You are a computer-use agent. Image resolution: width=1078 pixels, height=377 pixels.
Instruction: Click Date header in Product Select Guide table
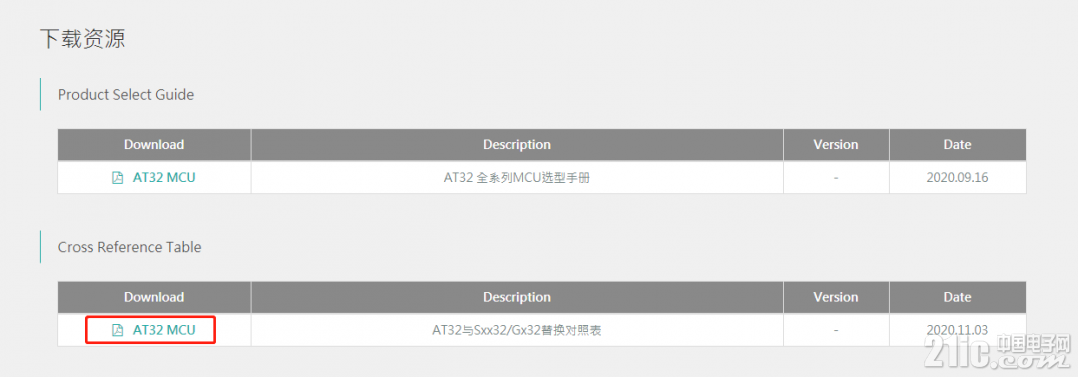tap(957, 144)
